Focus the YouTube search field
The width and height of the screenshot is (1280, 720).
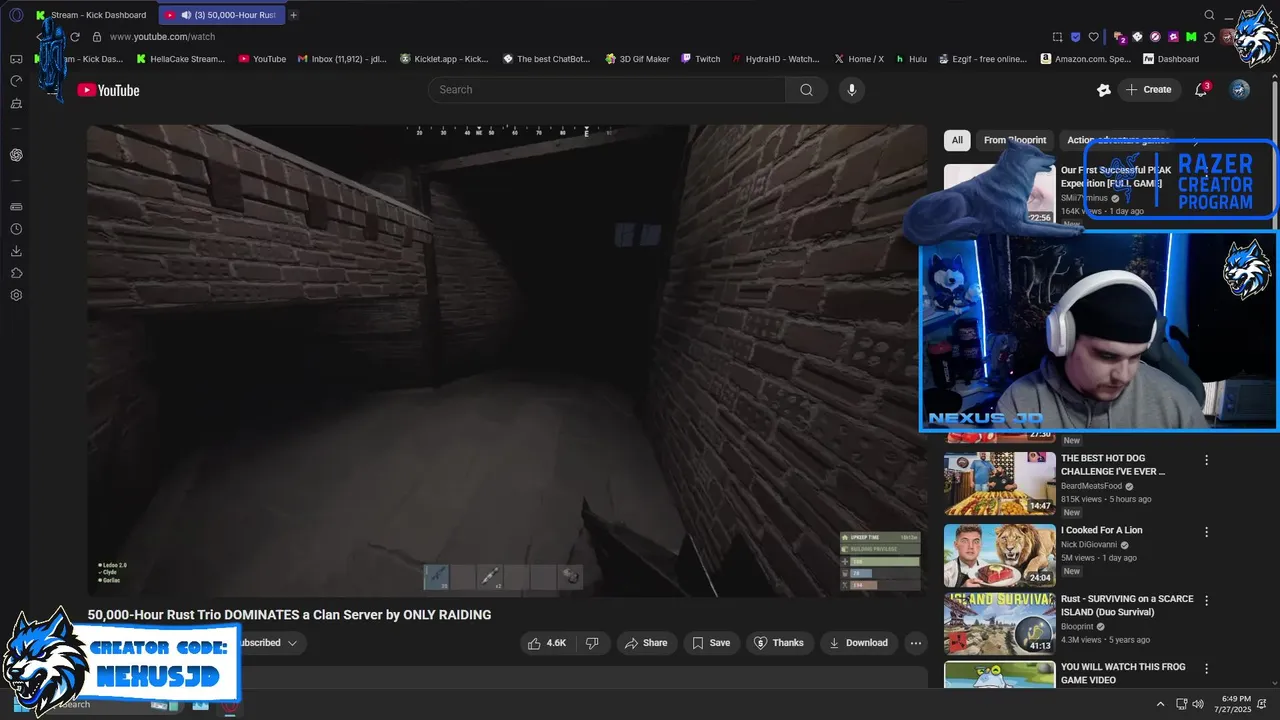tap(607, 90)
